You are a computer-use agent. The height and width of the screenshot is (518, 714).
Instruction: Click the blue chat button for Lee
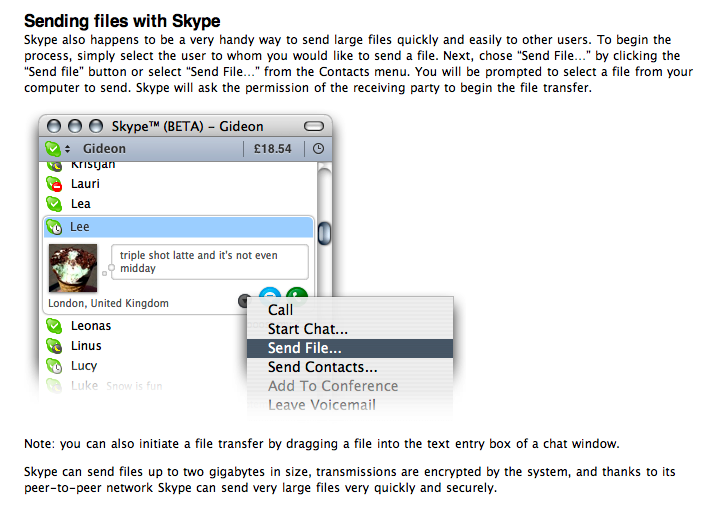coord(270,292)
